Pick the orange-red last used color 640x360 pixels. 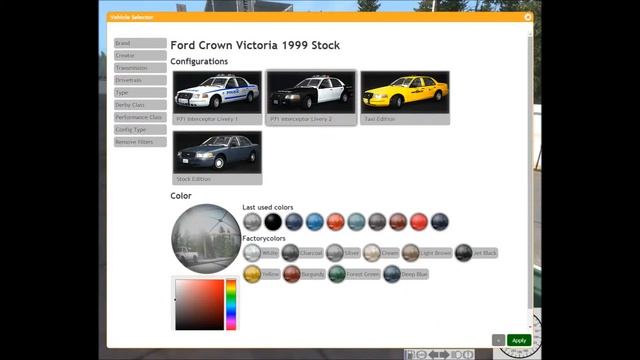[x=336, y=222]
